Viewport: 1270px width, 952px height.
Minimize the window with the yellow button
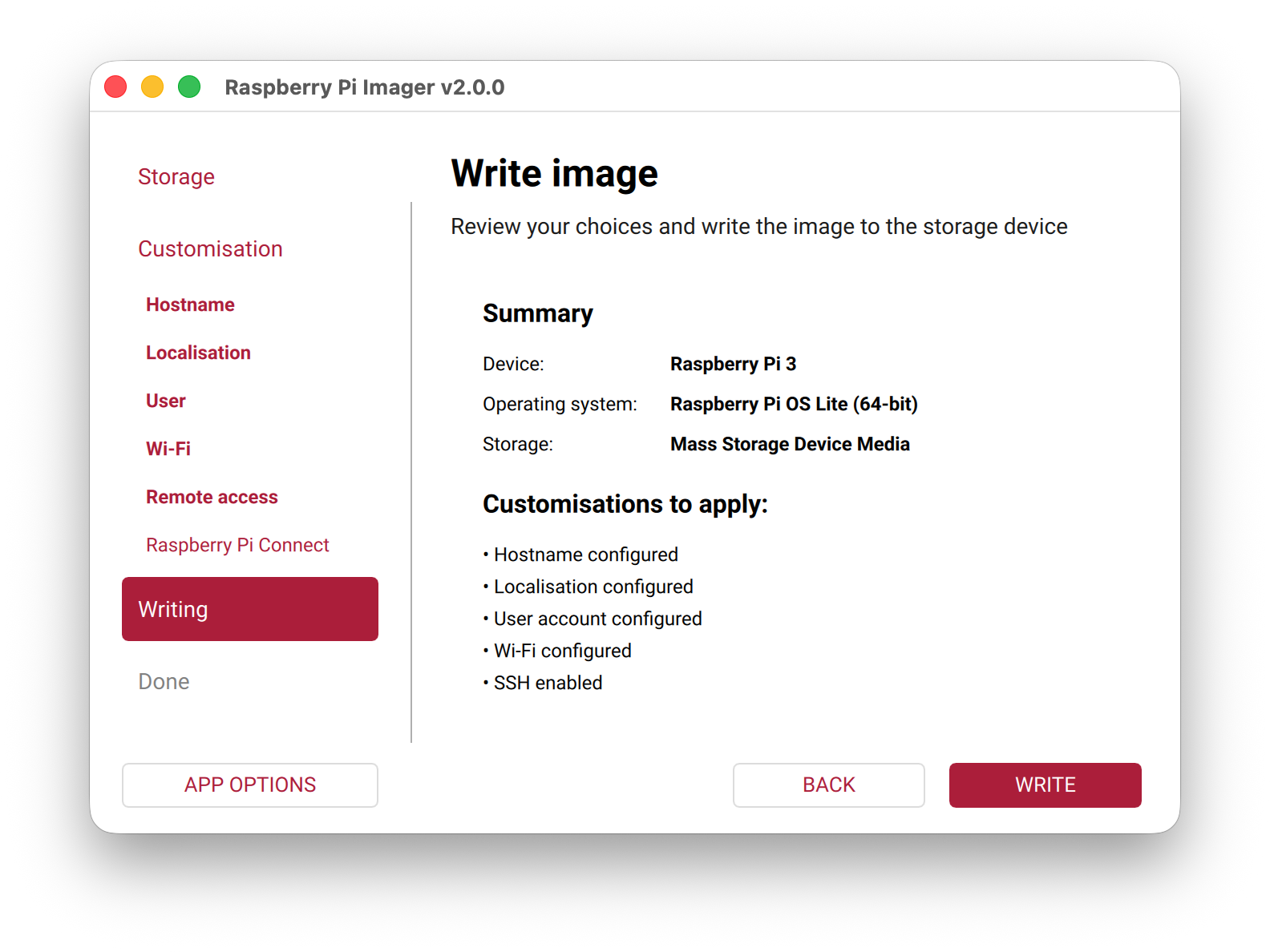[x=152, y=87]
